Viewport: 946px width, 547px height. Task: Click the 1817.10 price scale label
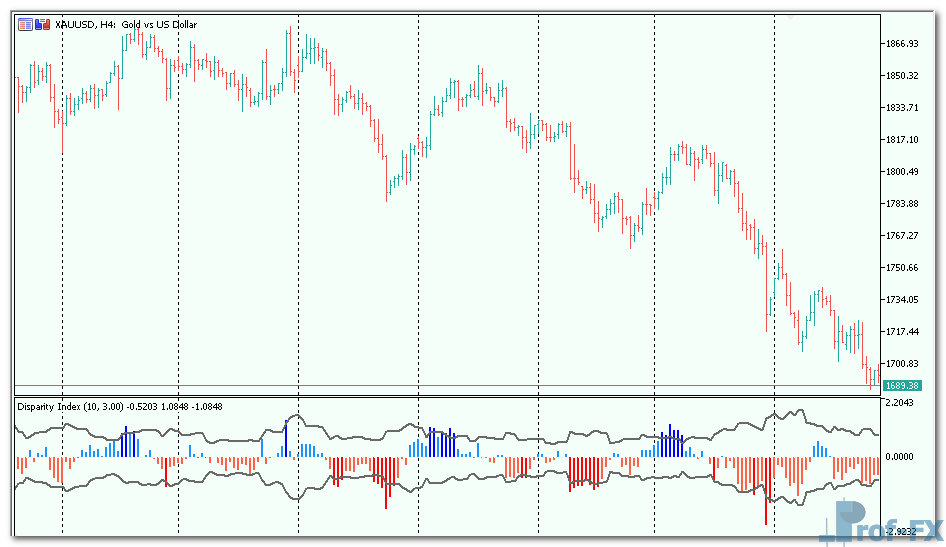(901, 140)
